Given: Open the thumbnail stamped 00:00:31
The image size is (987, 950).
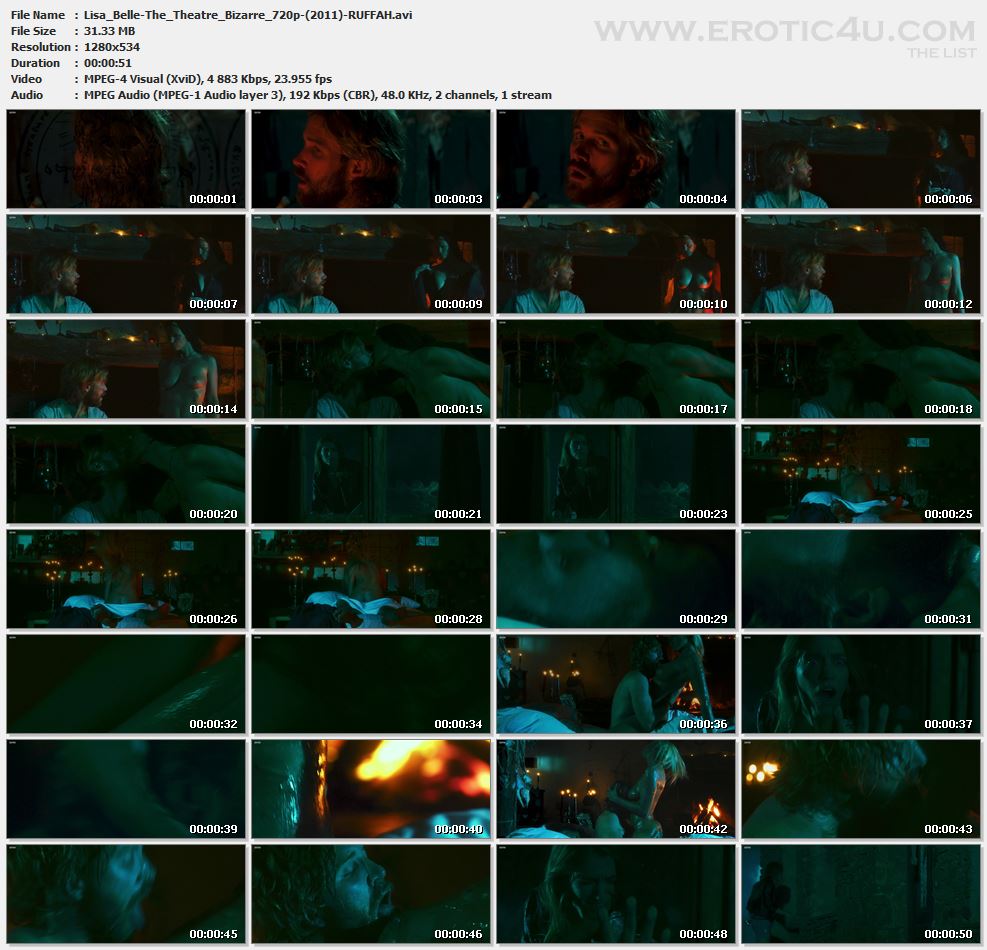Looking at the screenshot, I should (860, 579).
